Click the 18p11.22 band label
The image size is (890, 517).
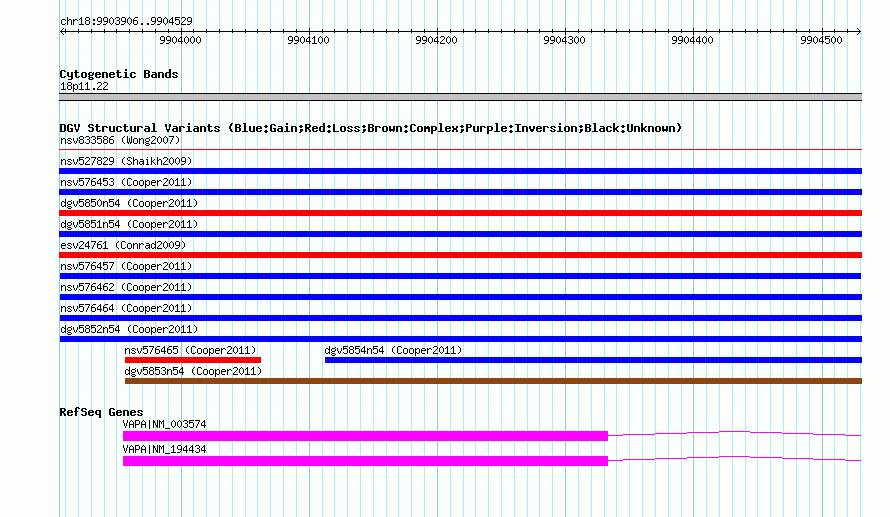[84, 86]
